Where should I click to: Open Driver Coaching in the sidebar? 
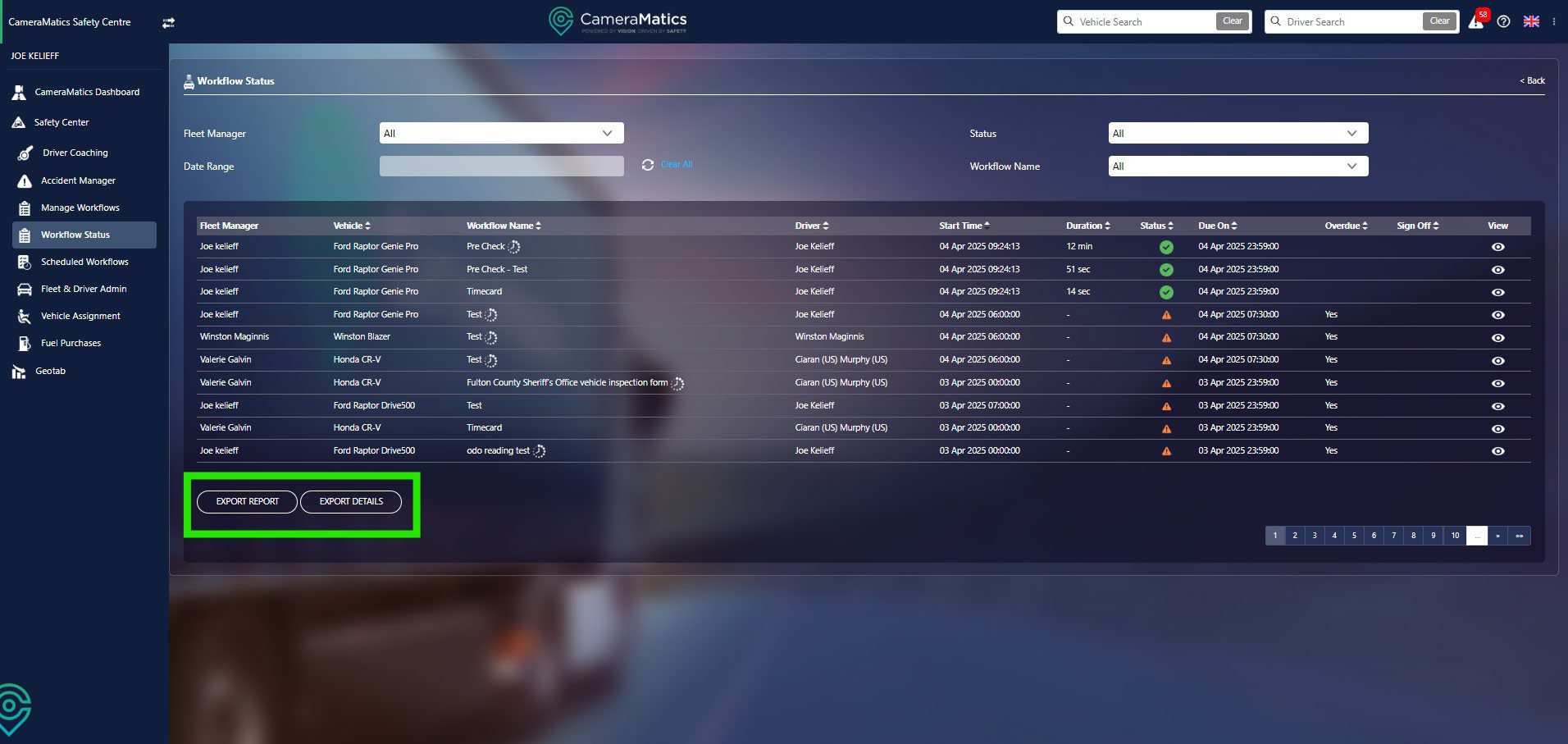coord(75,153)
